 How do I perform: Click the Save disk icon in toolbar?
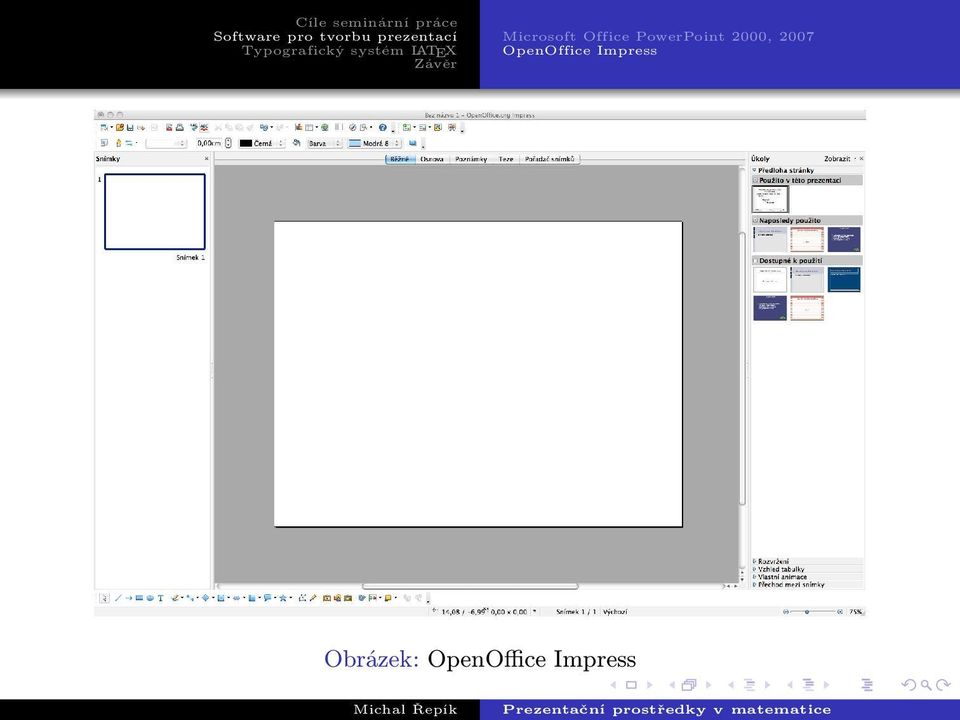point(130,127)
